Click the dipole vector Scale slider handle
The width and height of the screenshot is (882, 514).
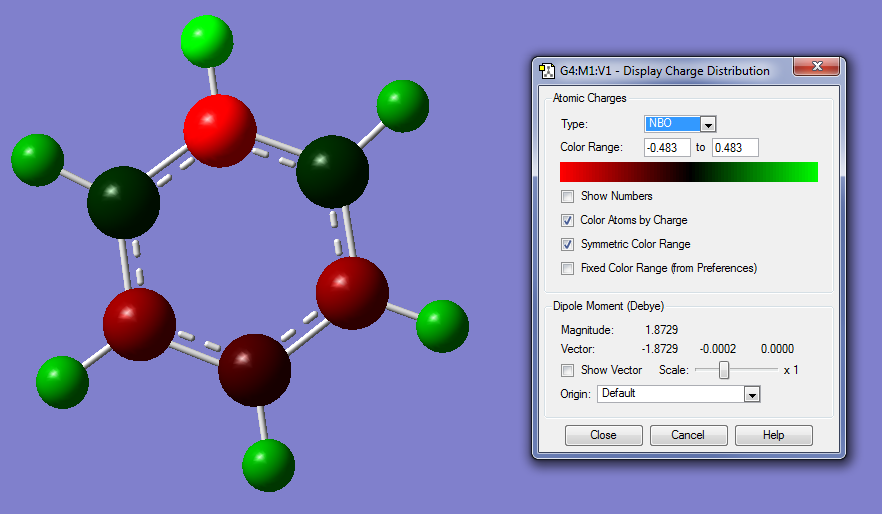tap(724, 370)
